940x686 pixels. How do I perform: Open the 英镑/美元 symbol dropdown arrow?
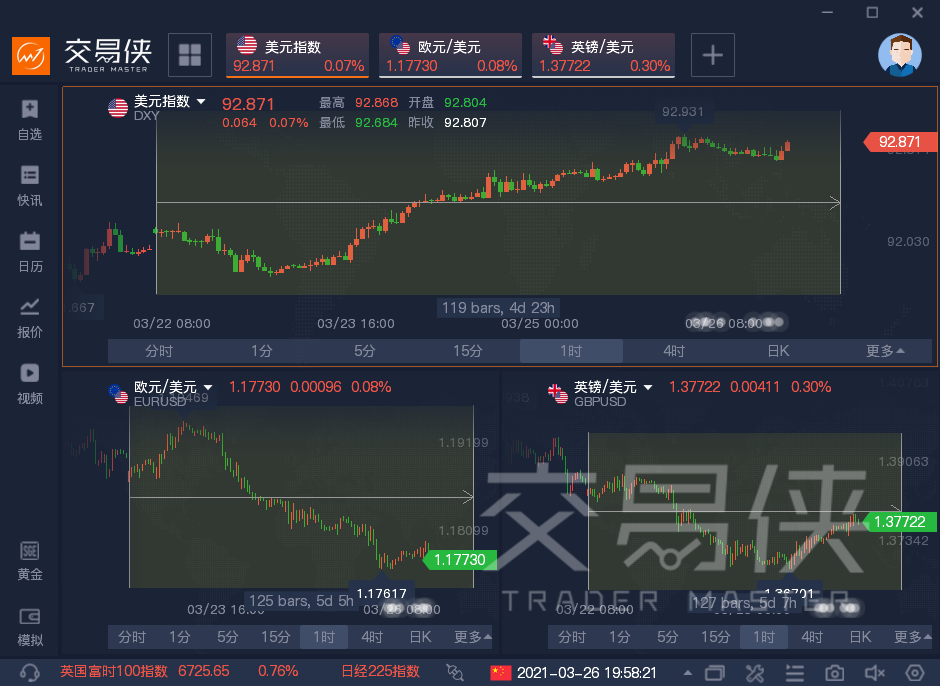[648, 387]
